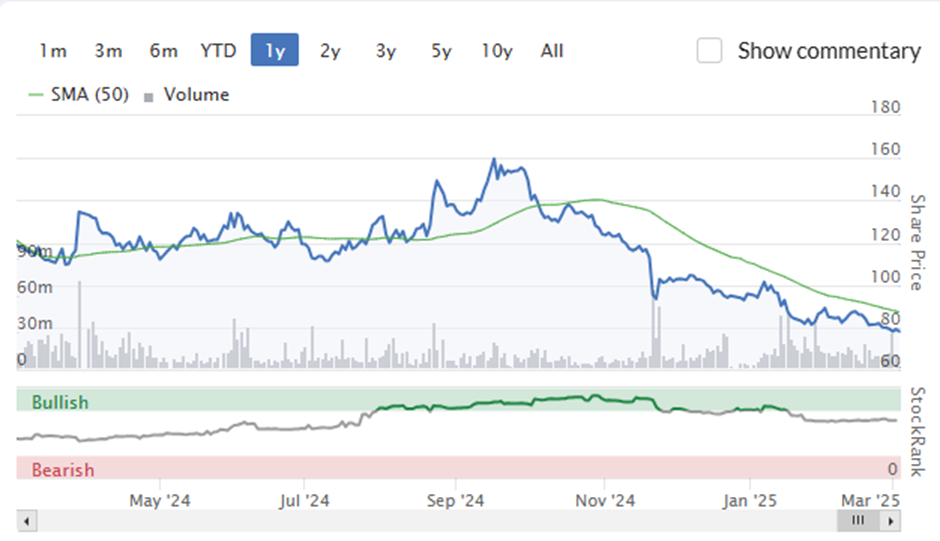Click the Bullish zone label
The height and width of the screenshot is (541, 940).
pyautogui.click(x=60, y=402)
